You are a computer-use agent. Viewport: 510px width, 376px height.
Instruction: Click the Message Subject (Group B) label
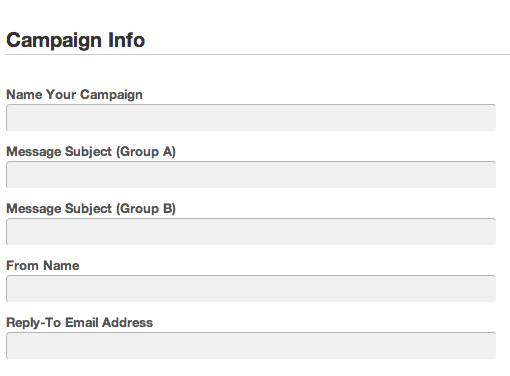click(91, 209)
